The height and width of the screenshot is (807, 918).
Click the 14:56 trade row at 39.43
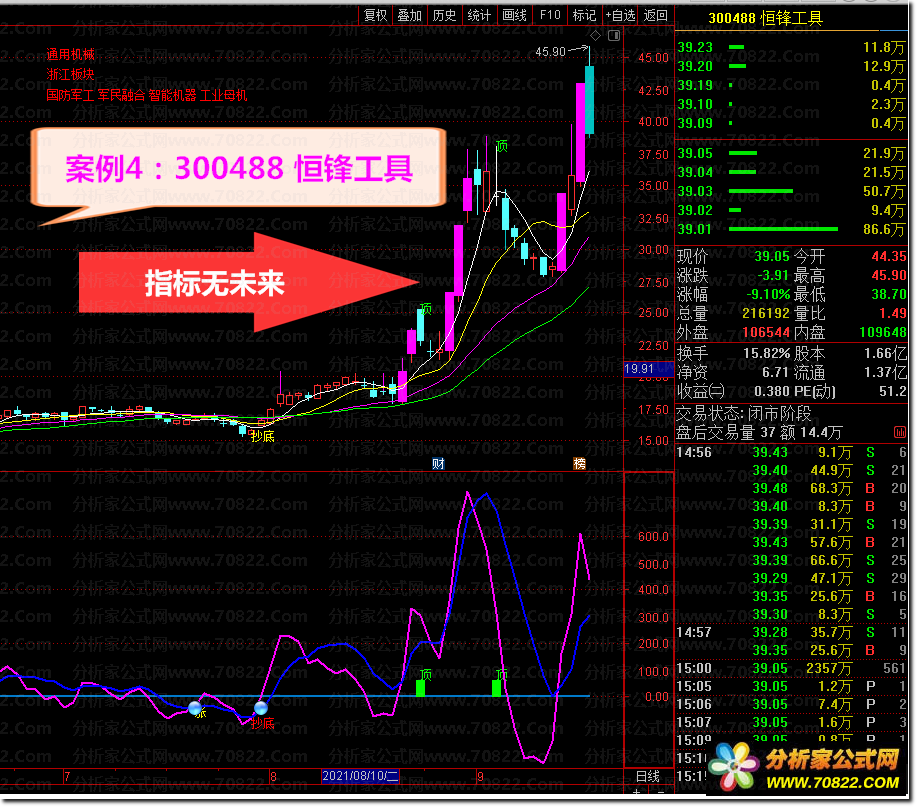[791, 453]
